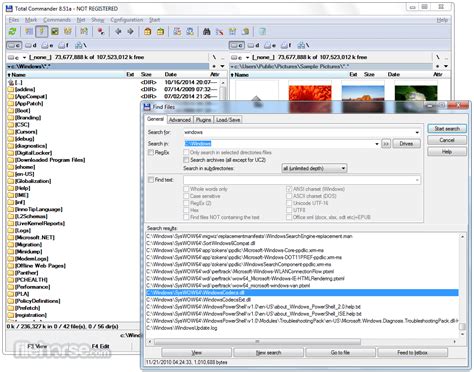Screen dimensions: 474x372
Task: Enable the RegEx checkbox beside Search in
Action: 151,152
